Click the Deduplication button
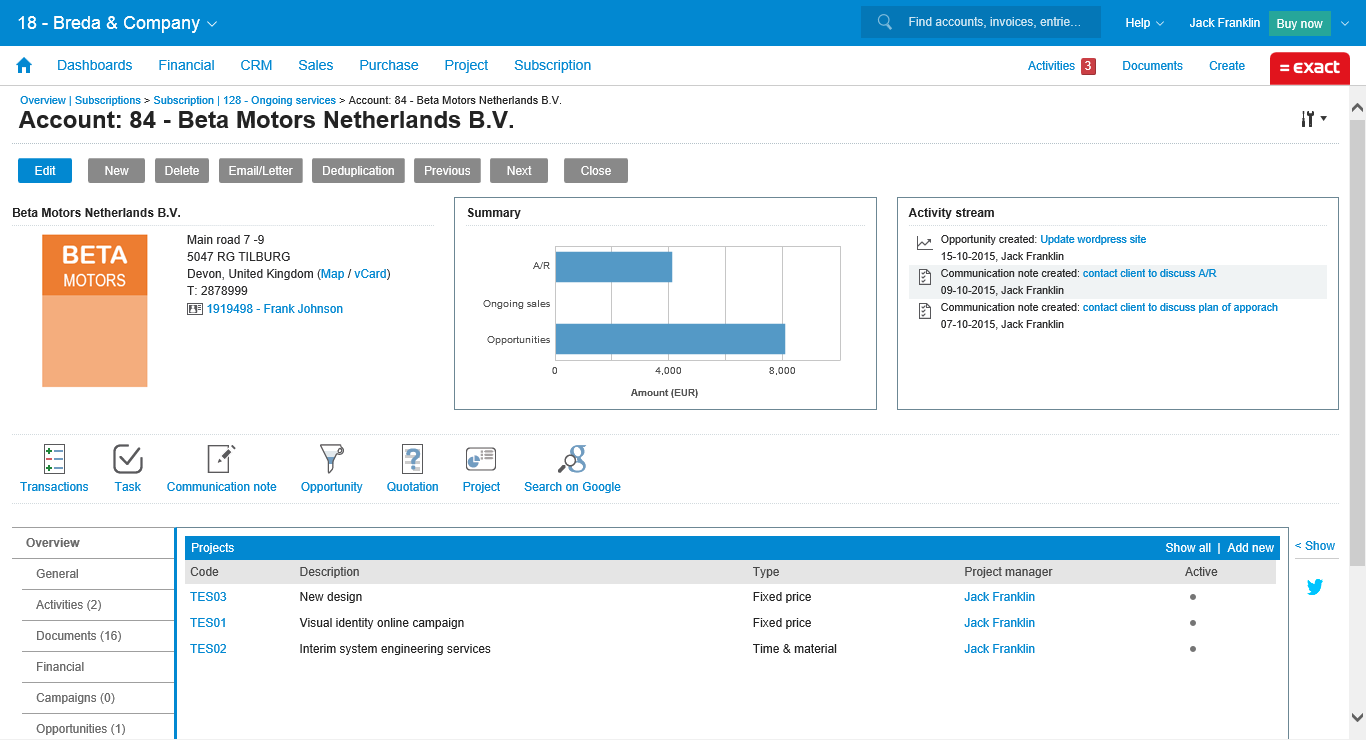This screenshot has width=1366, height=740. click(359, 170)
